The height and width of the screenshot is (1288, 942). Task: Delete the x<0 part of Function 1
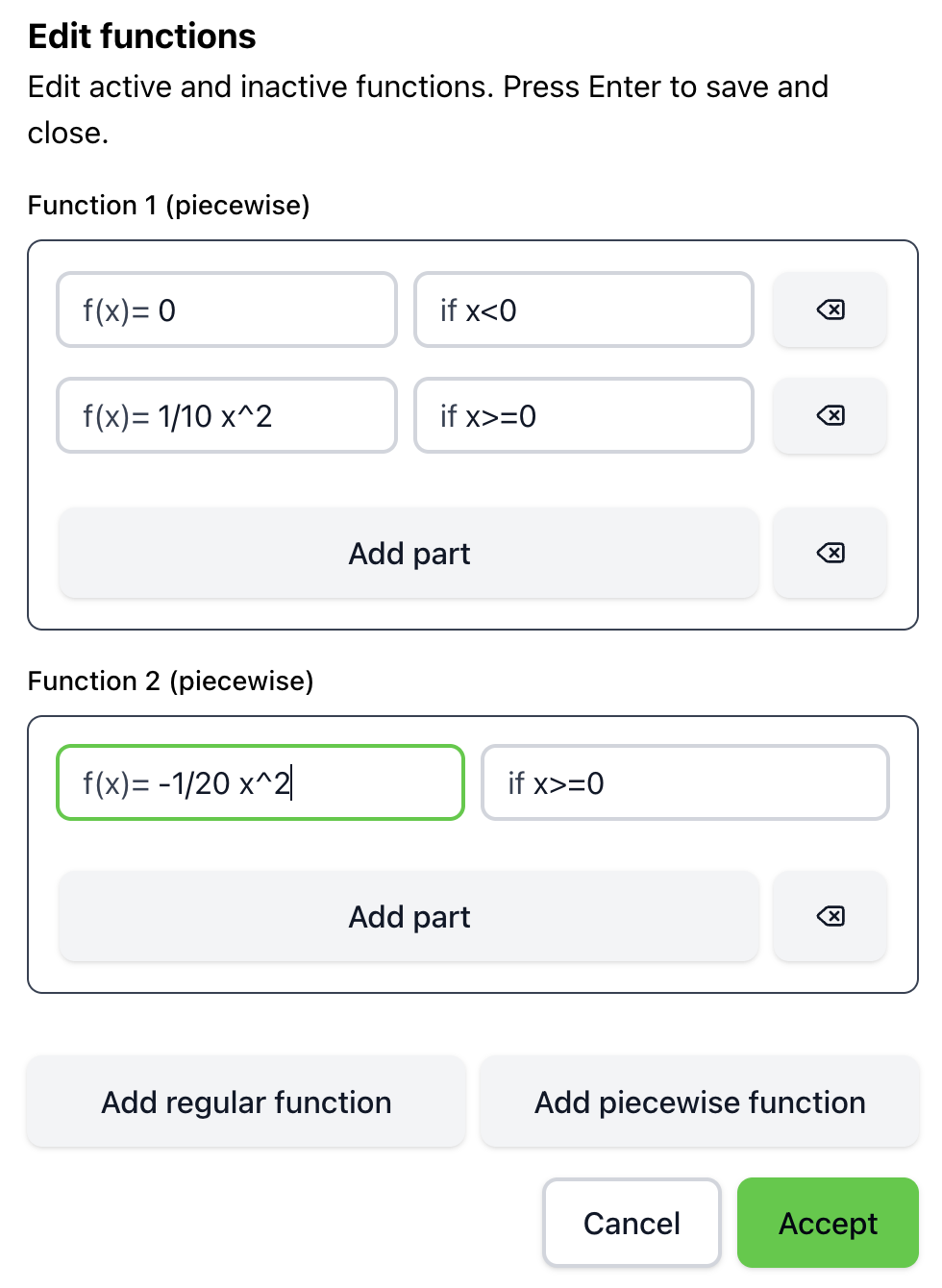[830, 310]
